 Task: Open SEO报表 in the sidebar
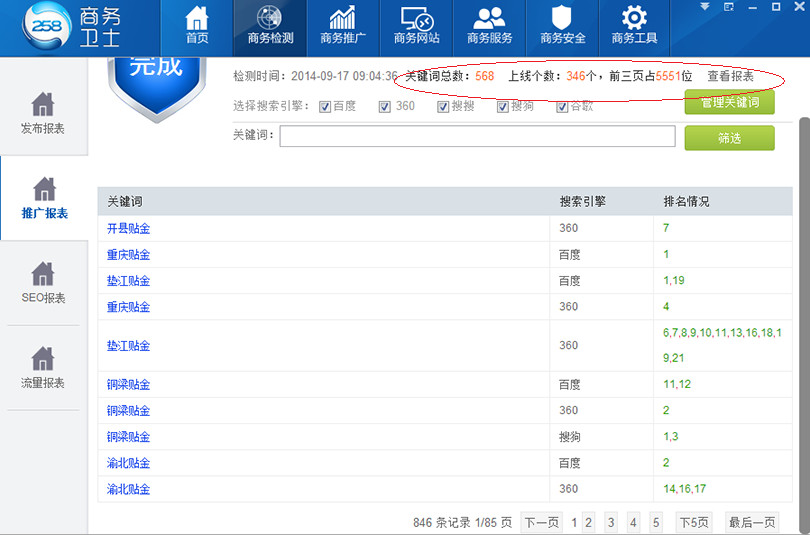pyautogui.click(x=43, y=283)
